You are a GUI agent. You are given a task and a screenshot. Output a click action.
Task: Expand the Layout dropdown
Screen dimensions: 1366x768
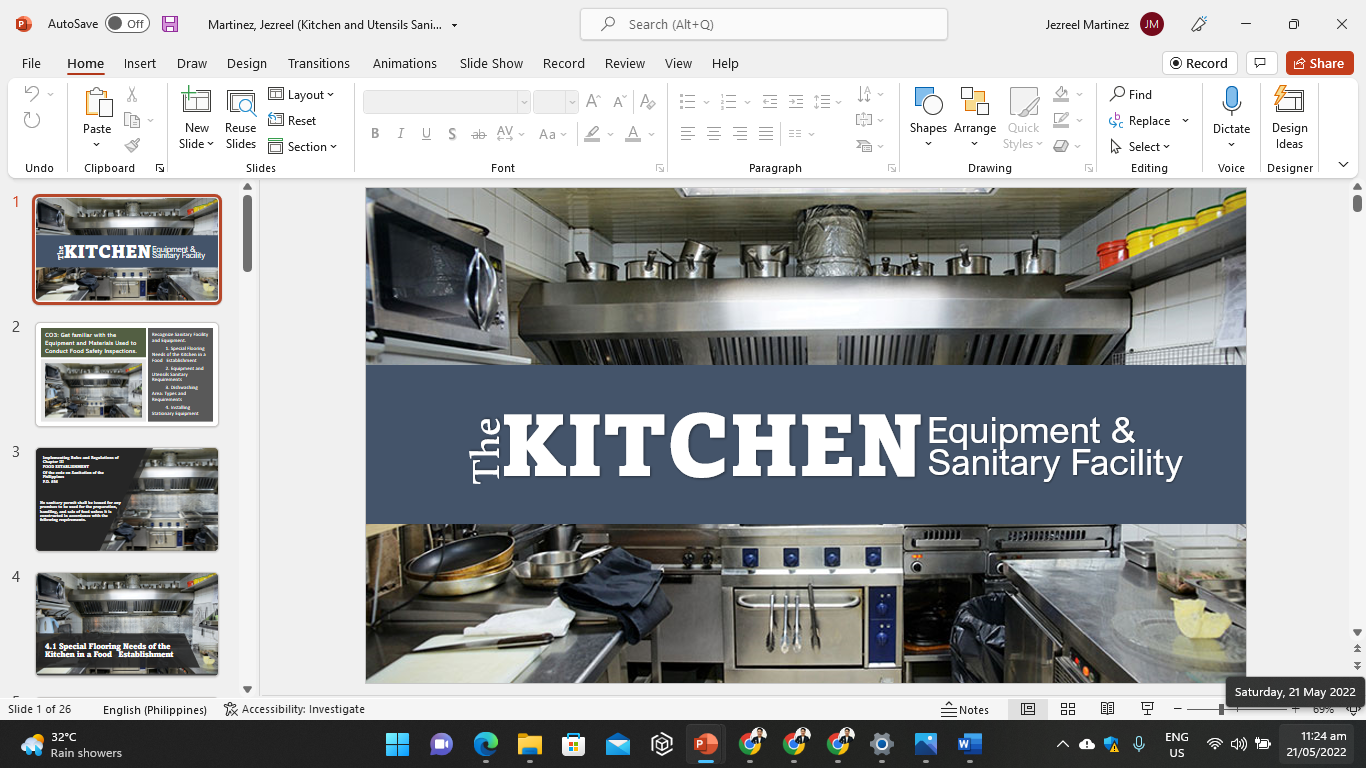coord(303,95)
